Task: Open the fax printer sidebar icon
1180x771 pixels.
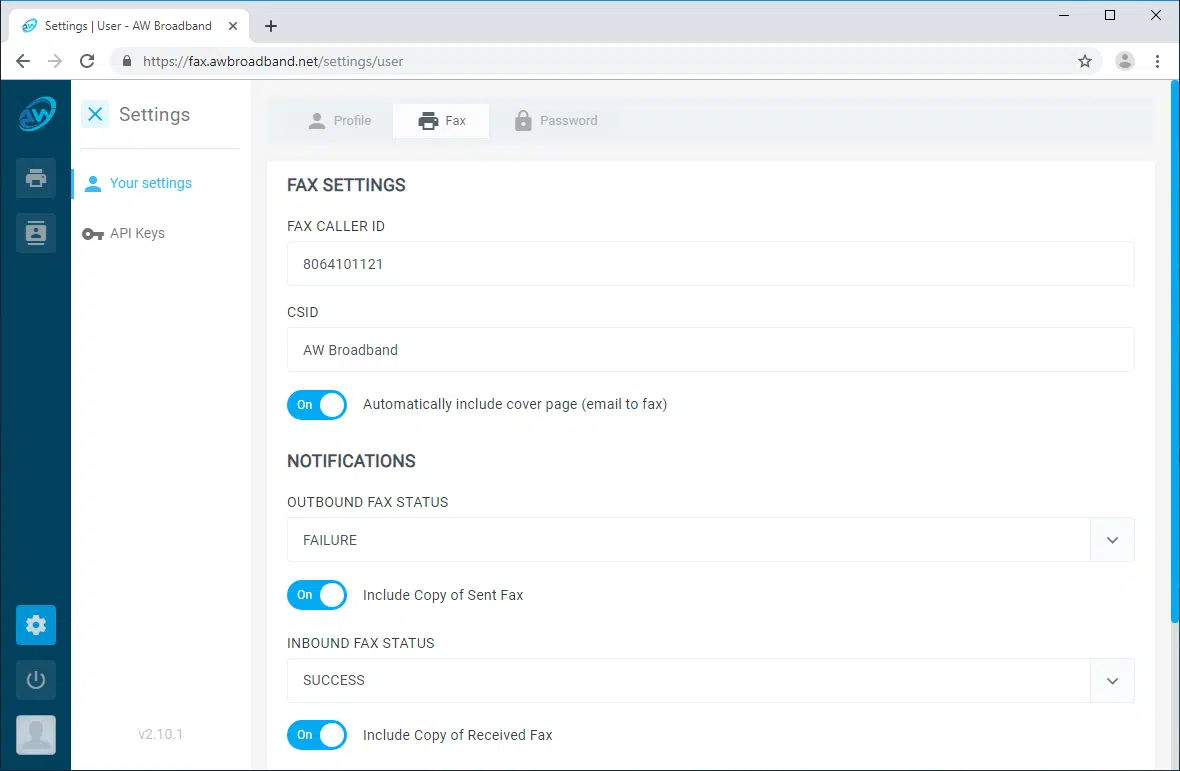Action: point(36,178)
